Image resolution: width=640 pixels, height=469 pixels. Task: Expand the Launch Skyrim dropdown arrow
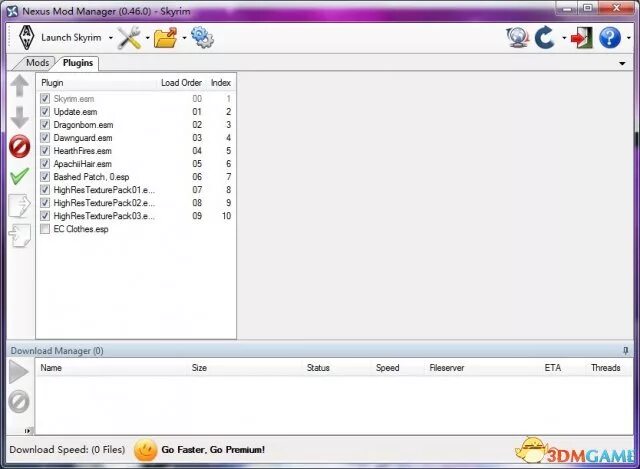click(x=111, y=38)
